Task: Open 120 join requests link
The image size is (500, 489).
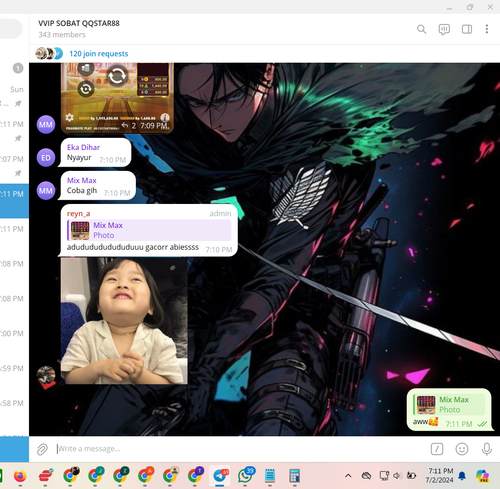Action: click(99, 54)
